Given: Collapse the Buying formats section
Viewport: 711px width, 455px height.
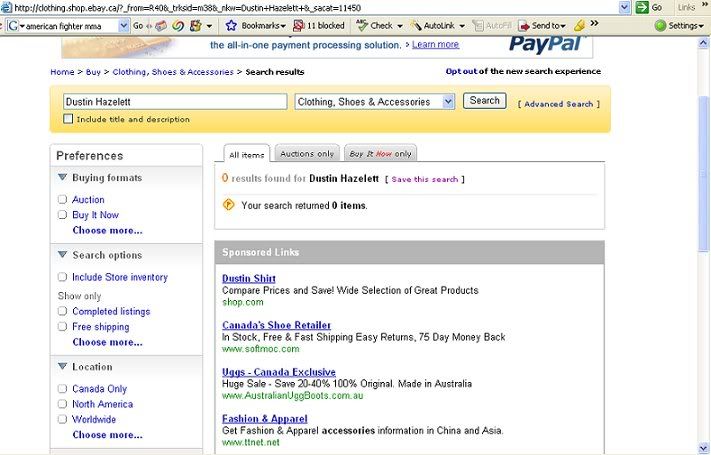Looking at the screenshot, I should pyautogui.click(x=63, y=177).
